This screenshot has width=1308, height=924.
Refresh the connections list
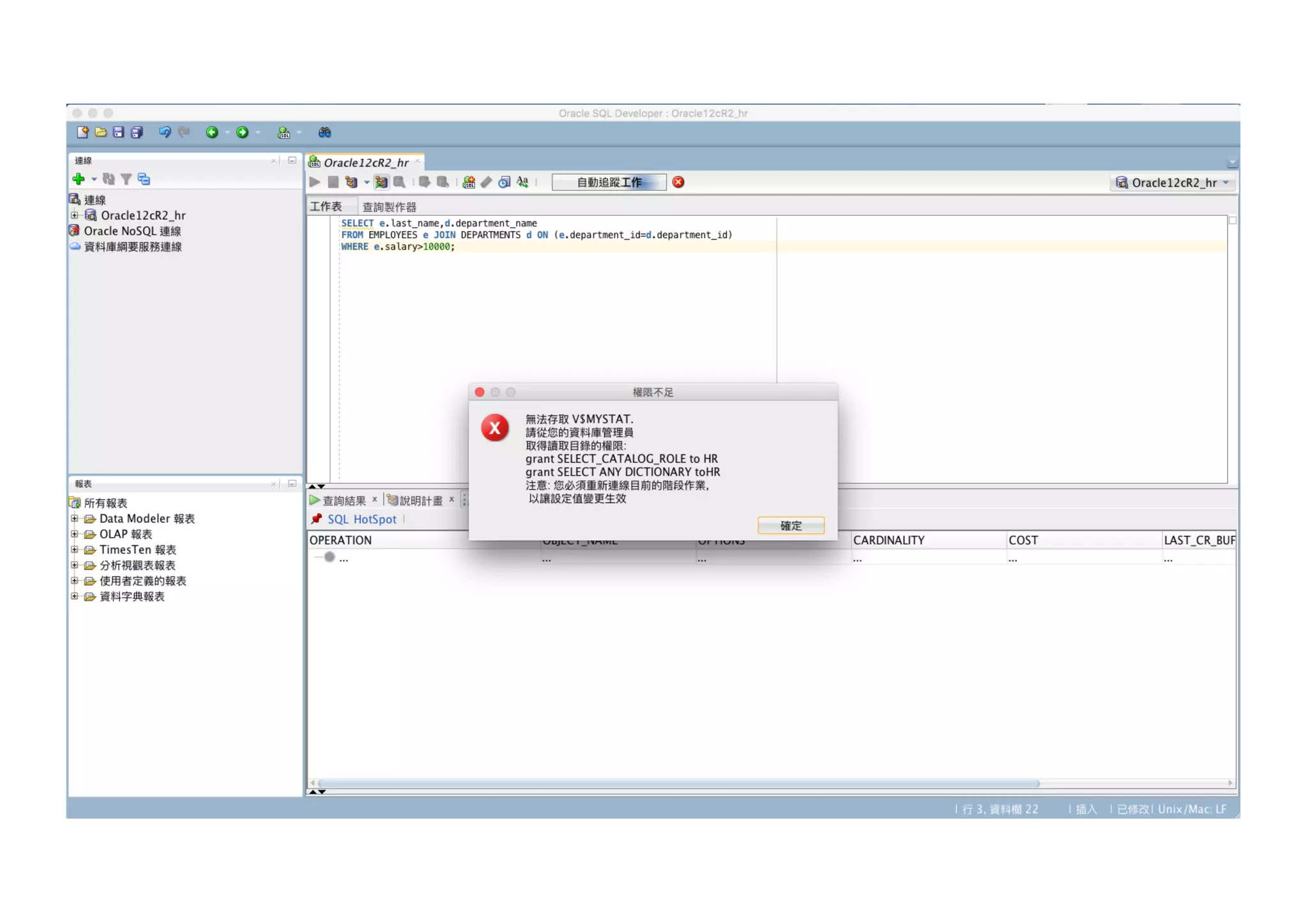[x=109, y=179]
